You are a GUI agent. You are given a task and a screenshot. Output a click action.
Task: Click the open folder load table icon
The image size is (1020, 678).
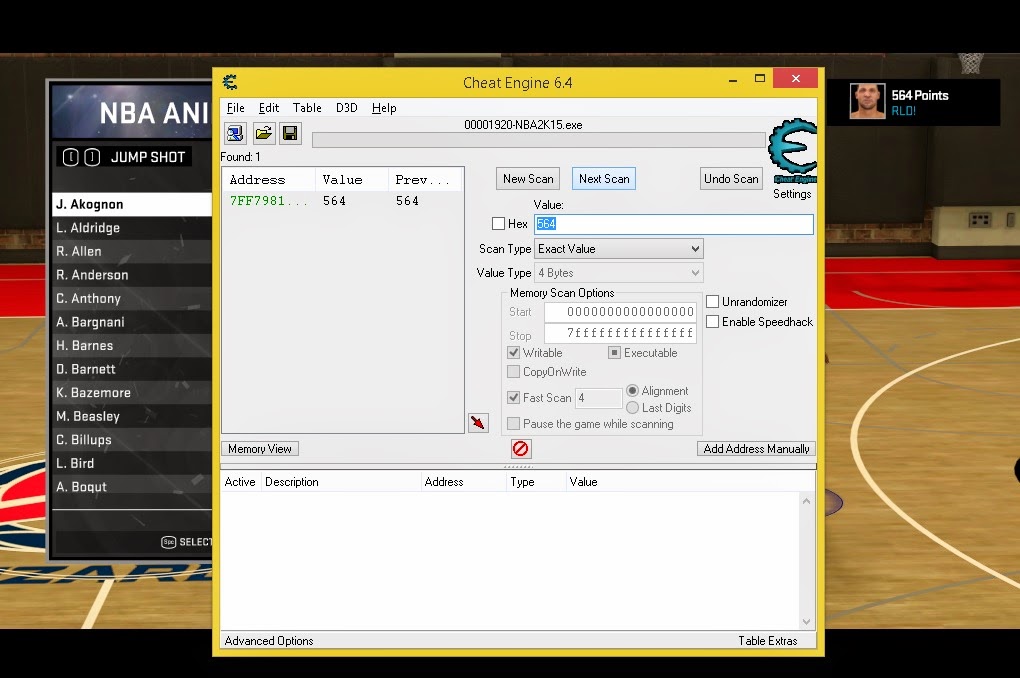tap(263, 133)
